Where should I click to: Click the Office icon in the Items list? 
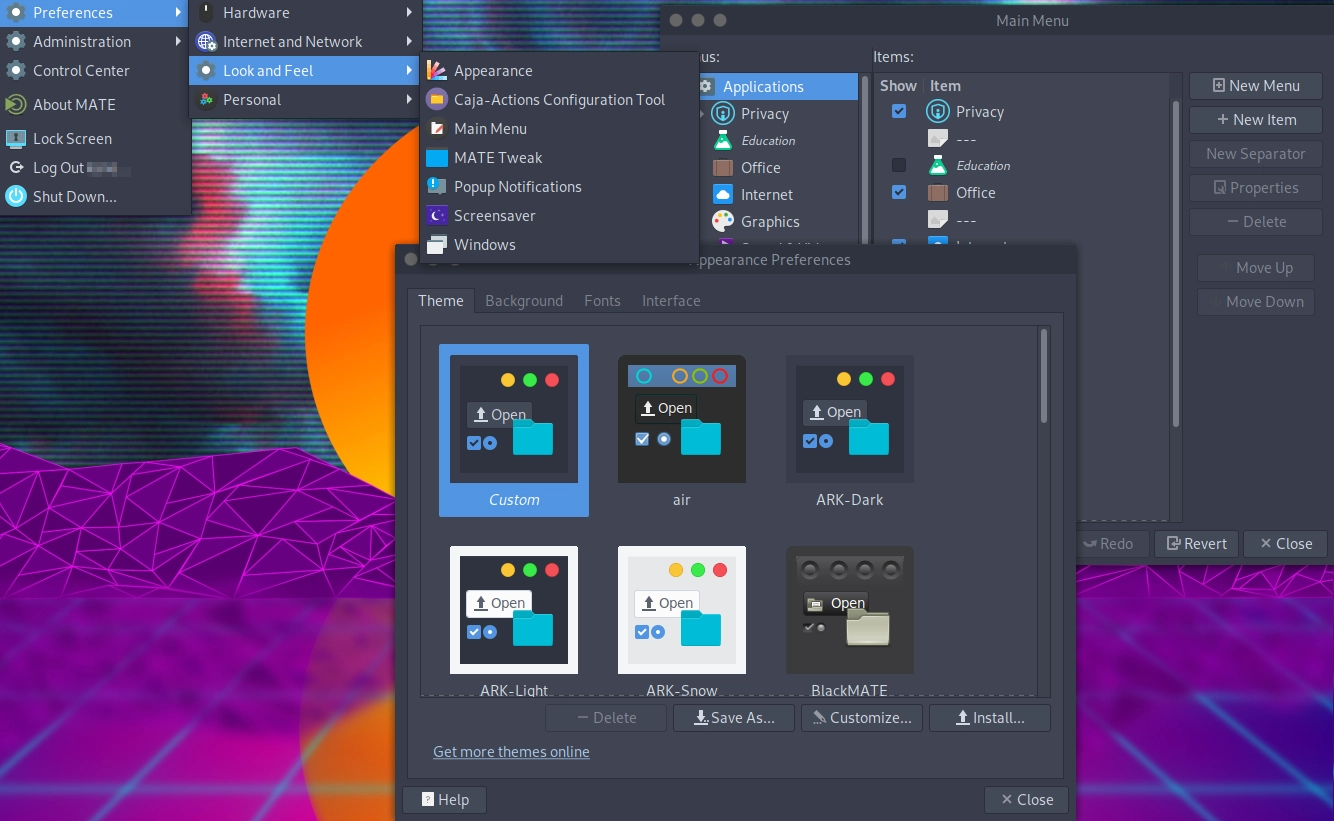(937, 193)
